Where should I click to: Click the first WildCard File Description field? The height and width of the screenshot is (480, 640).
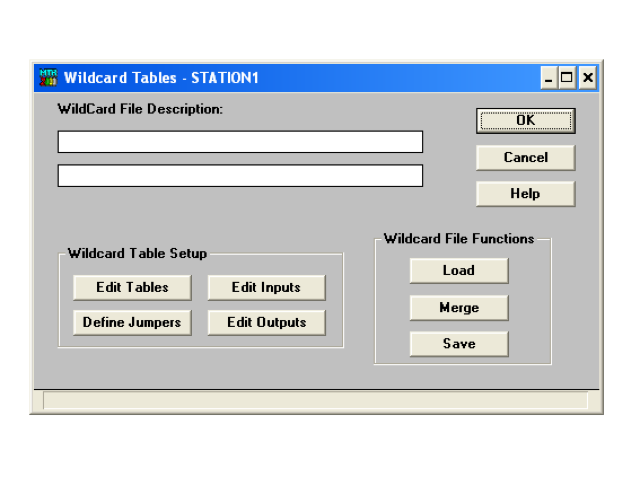point(240,142)
